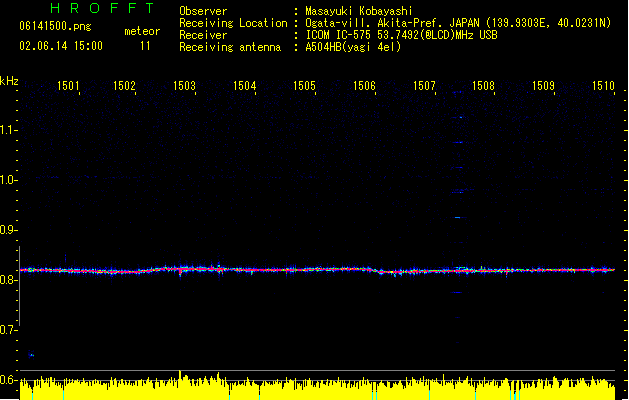Click the 1501 time marker

[68, 86]
